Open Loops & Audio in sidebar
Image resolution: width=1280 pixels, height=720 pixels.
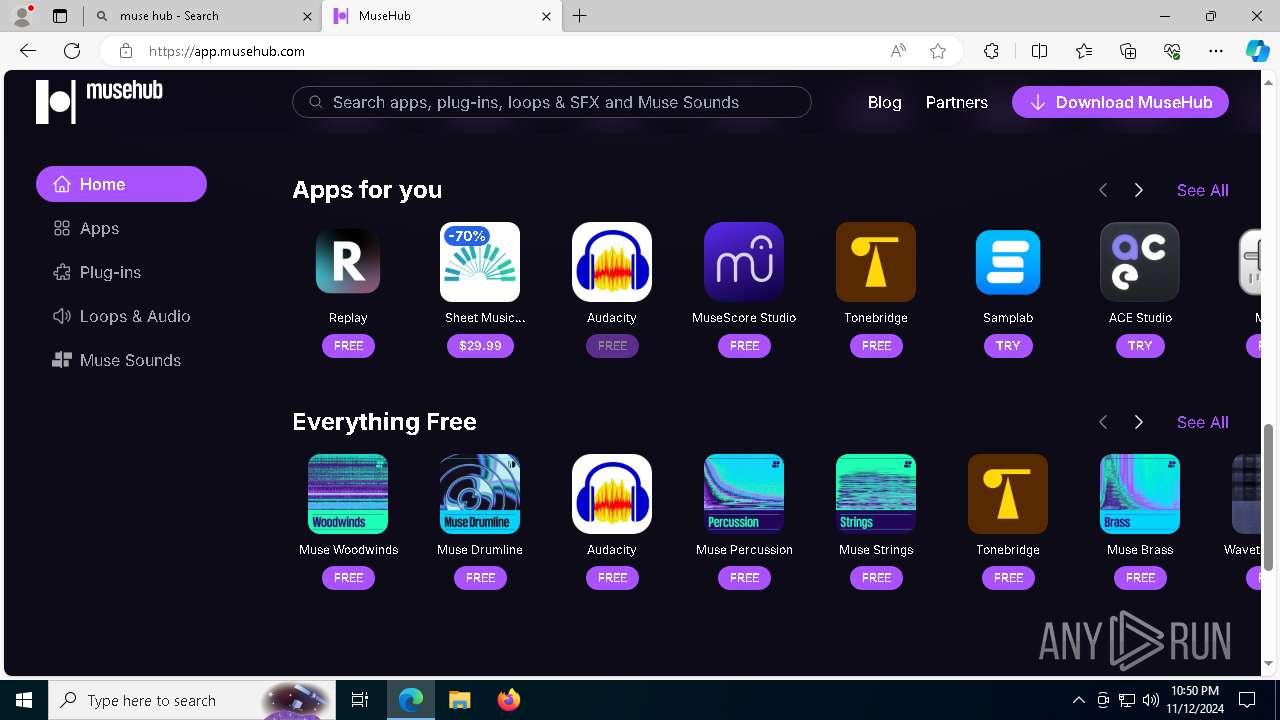coord(121,316)
